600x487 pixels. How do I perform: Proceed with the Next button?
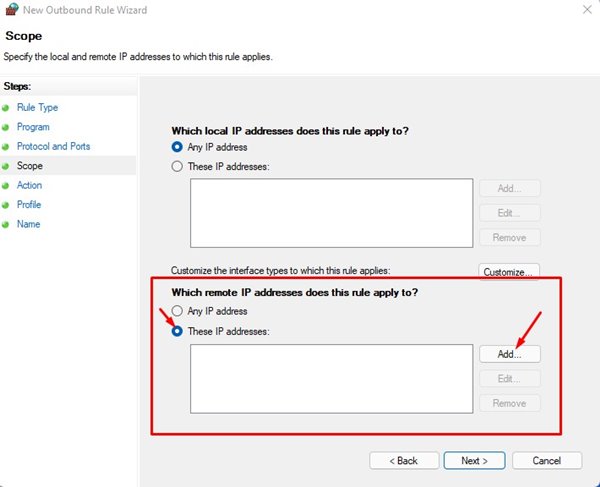pyautogui.click(x=474, y=461)
